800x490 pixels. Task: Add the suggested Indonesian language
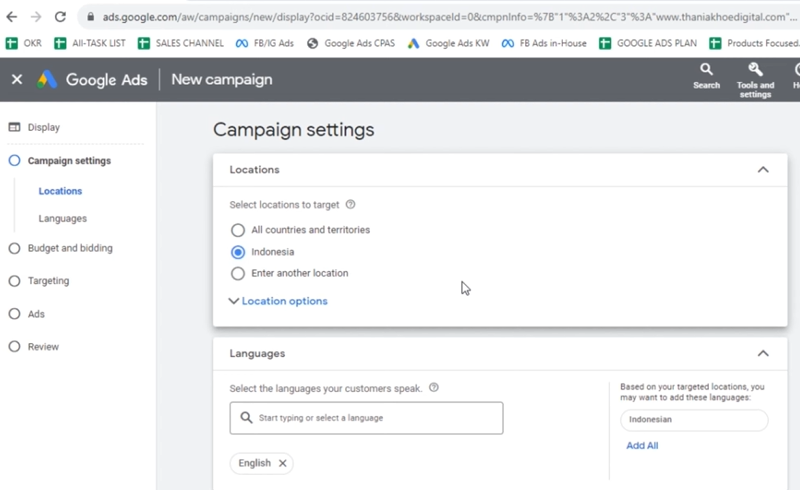[x=693, y=420]
